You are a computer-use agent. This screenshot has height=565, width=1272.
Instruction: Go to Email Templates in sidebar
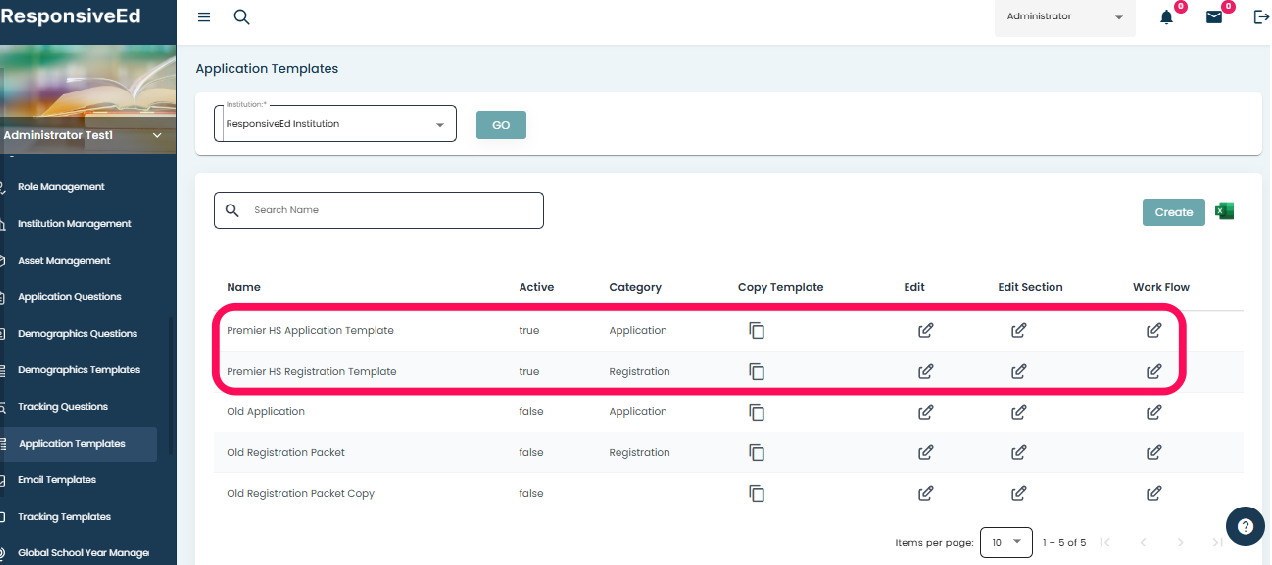57,480
